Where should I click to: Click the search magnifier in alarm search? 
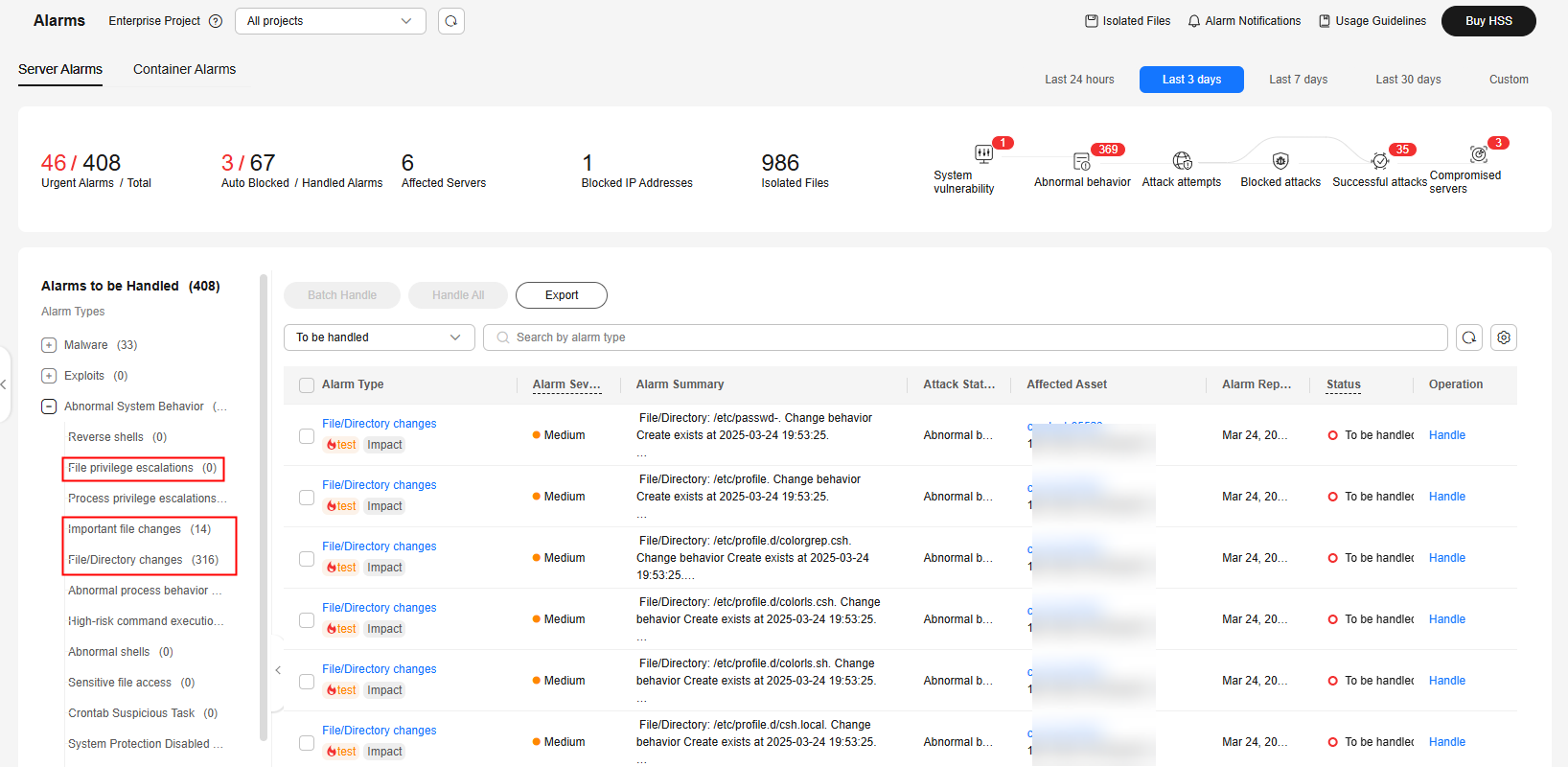[502, 337]
